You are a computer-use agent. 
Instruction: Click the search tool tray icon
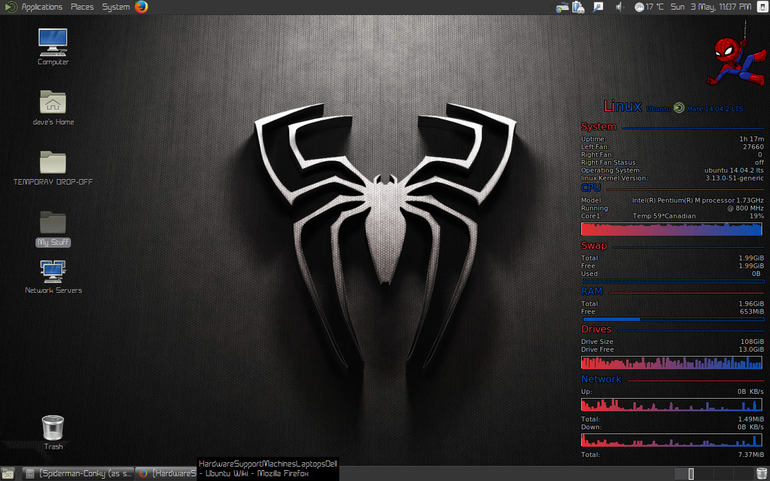coord(598,7)
